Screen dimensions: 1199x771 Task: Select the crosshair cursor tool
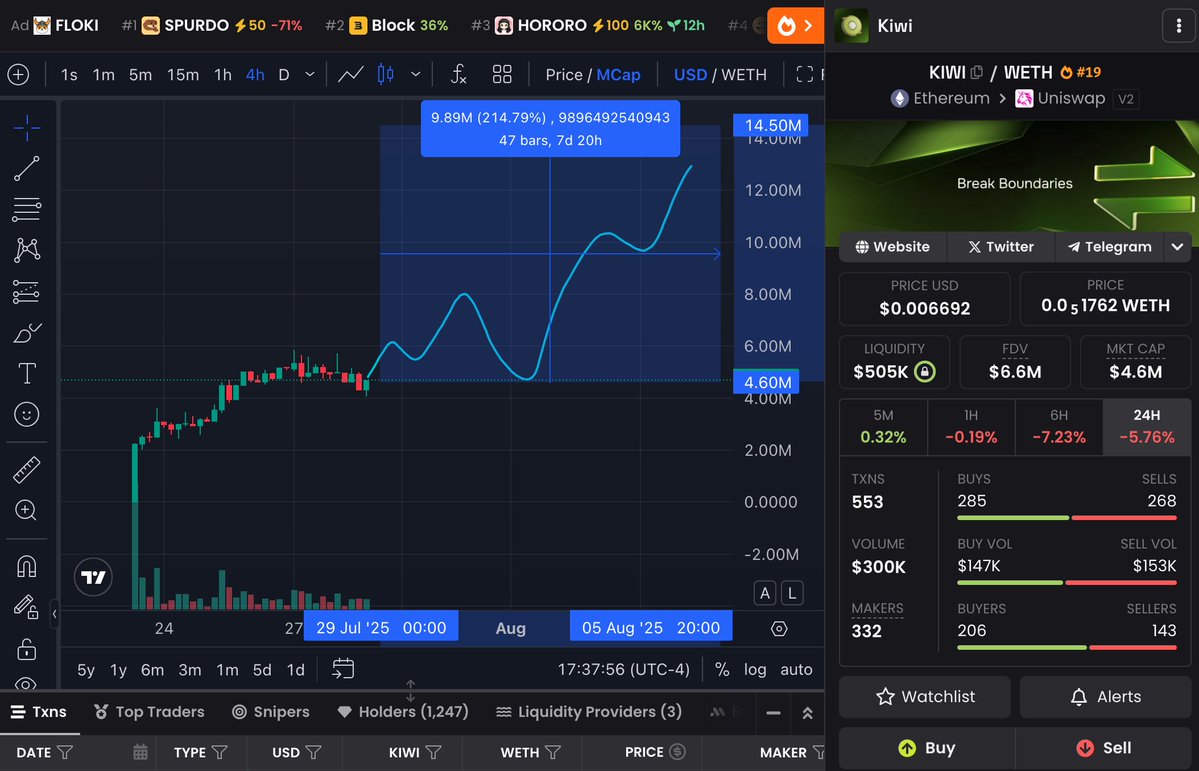27,128
